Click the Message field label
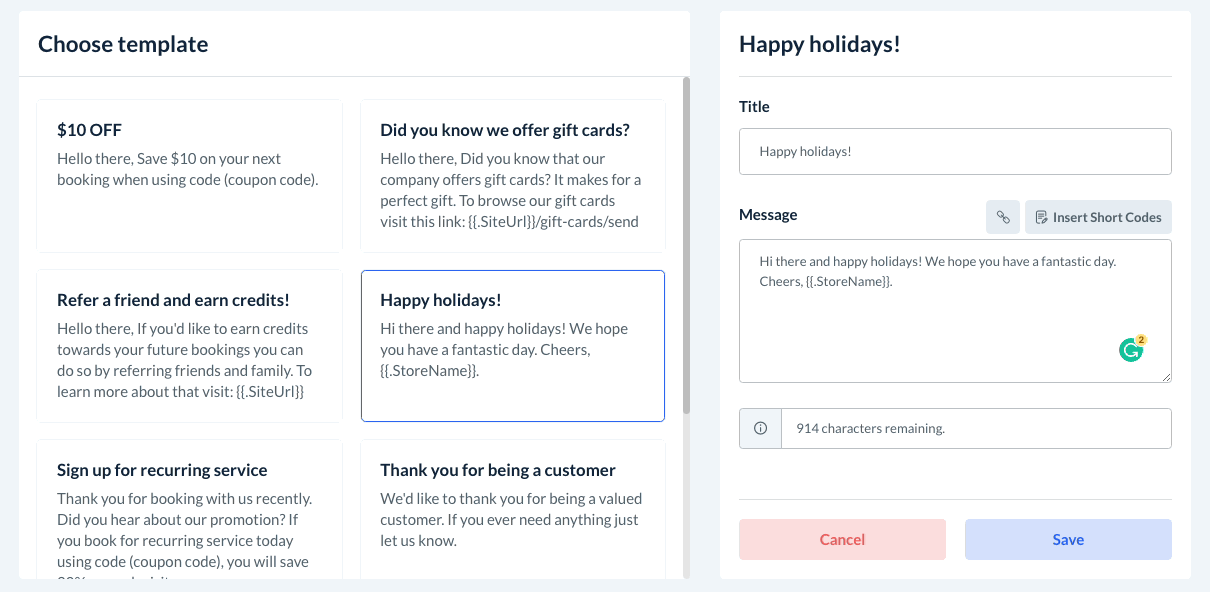 pos(768,215)
